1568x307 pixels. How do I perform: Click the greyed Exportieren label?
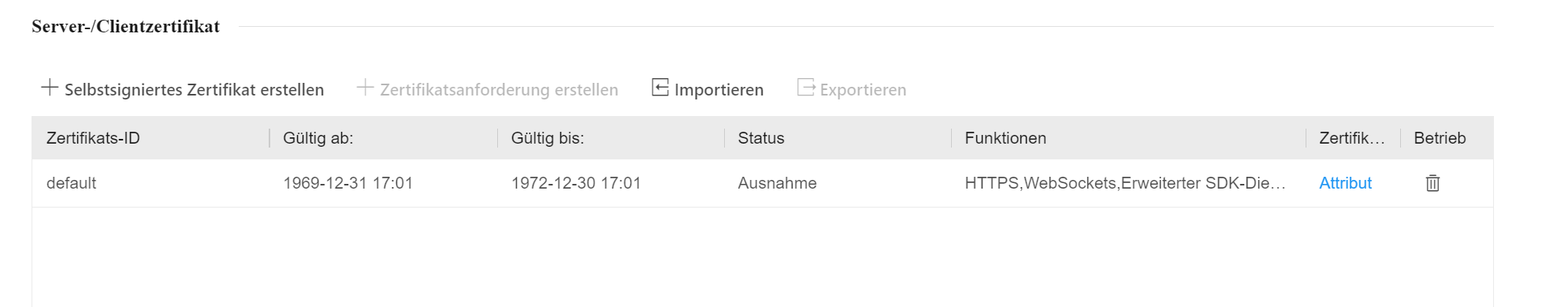pos(863,90)
